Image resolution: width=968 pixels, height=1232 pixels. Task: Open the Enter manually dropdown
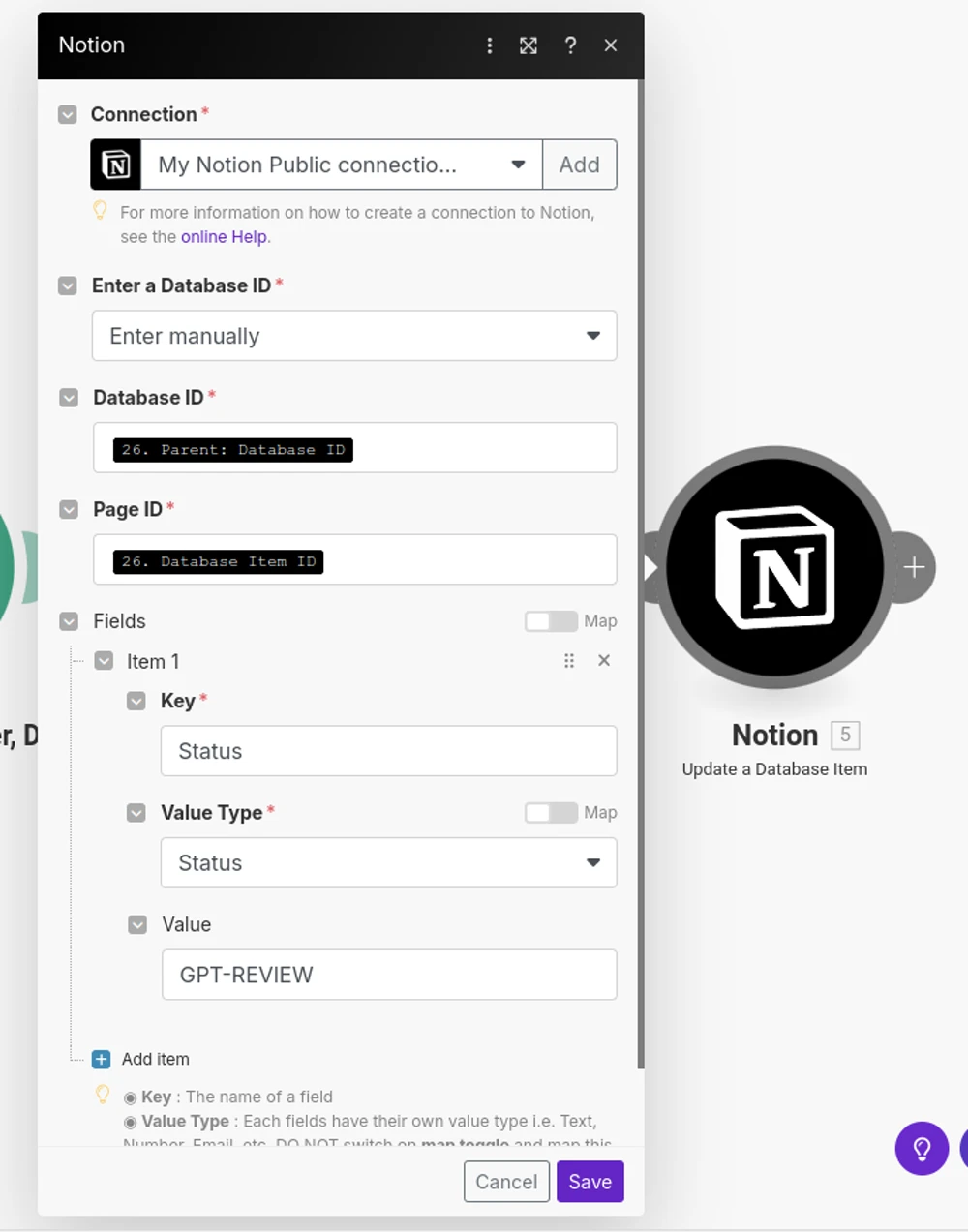[x=354, y=336]
